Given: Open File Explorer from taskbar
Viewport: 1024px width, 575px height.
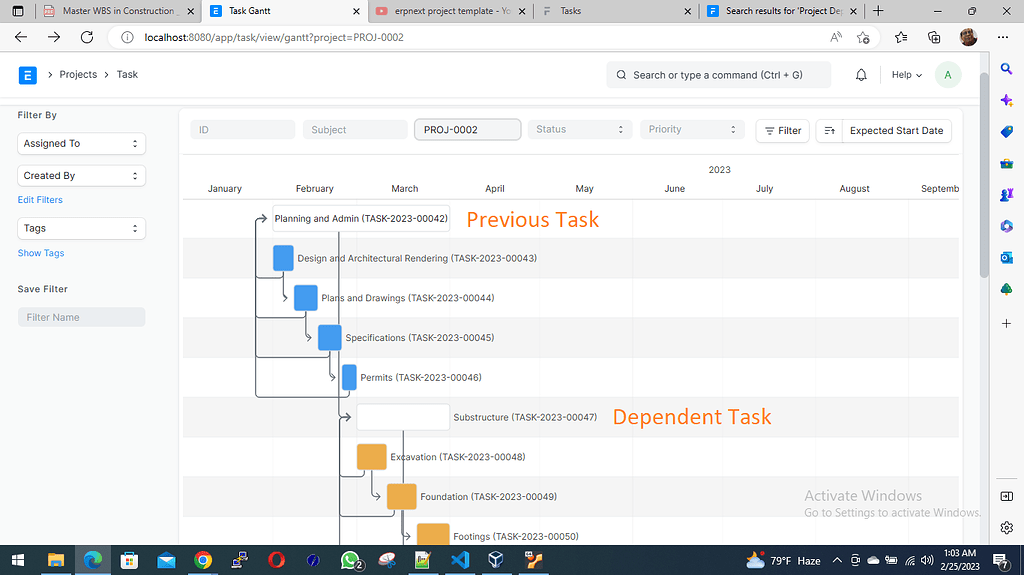Looking at the screenshot, I should coord(56,560).
